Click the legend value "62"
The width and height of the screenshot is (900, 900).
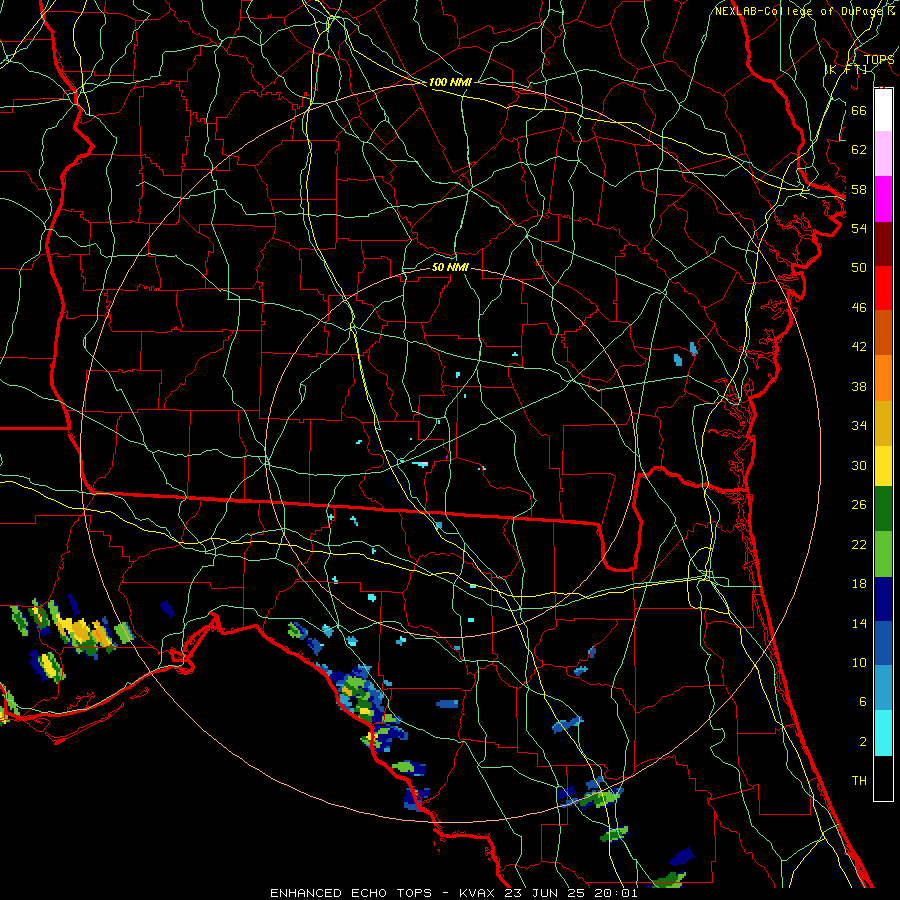[859, 150]
